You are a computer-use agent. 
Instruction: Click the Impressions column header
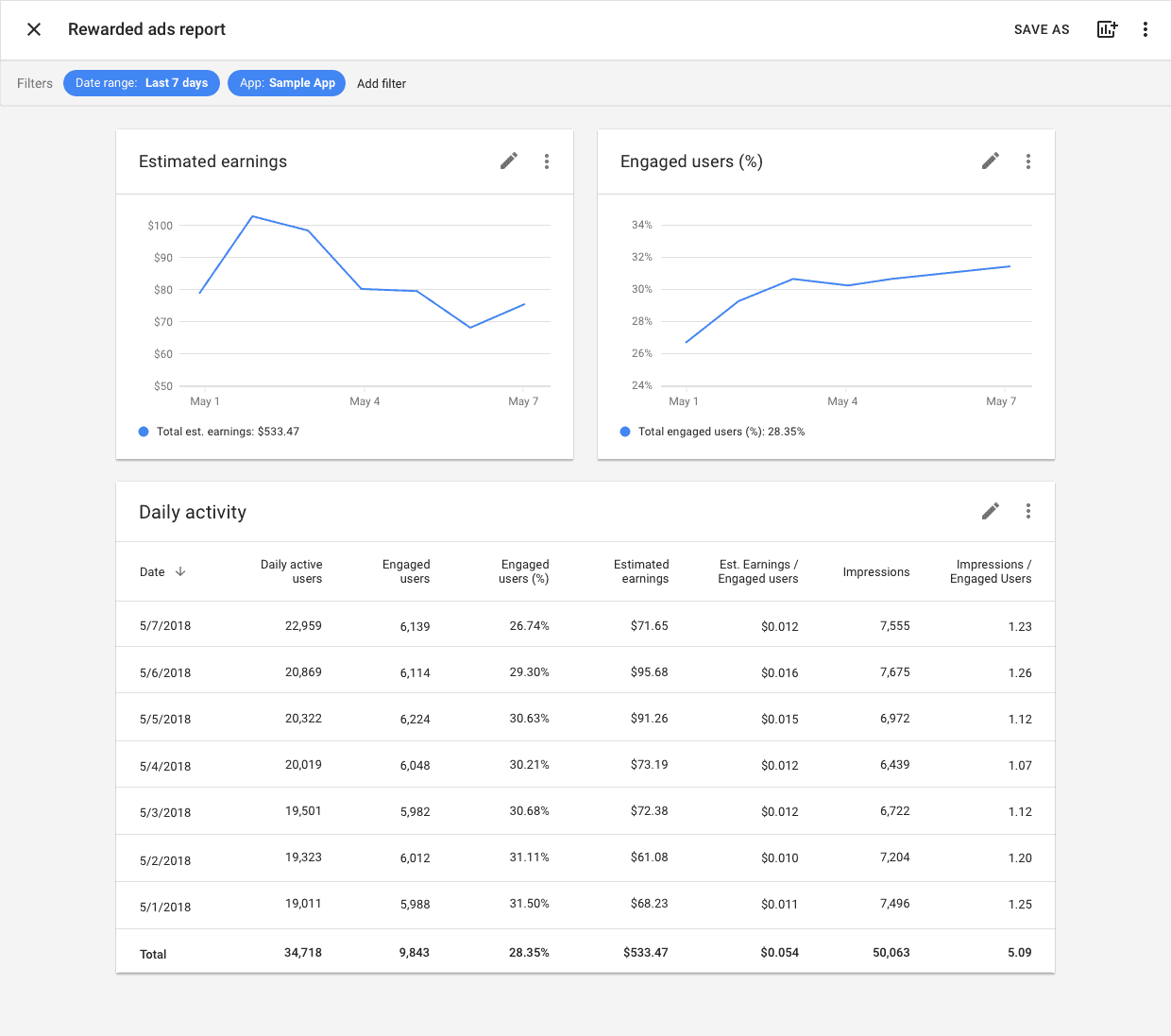(x=875, y=571)
